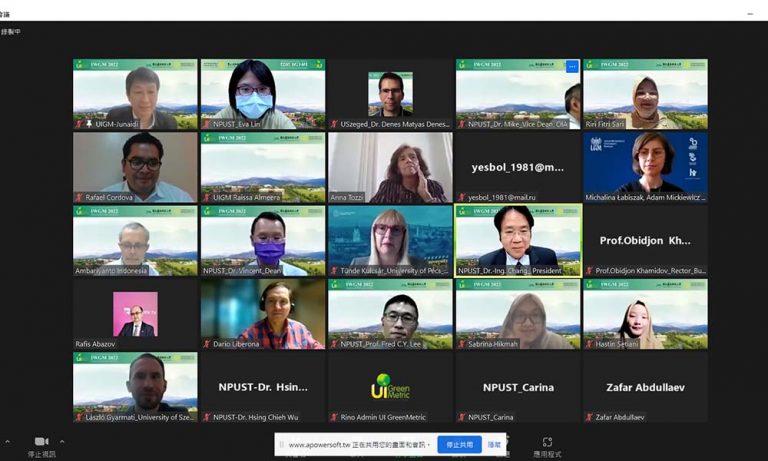Click the muted mic icon beside the Zafar Abdullaev label
The height and width of the screenshot is (461, 768).
click(x=589, y=417)
